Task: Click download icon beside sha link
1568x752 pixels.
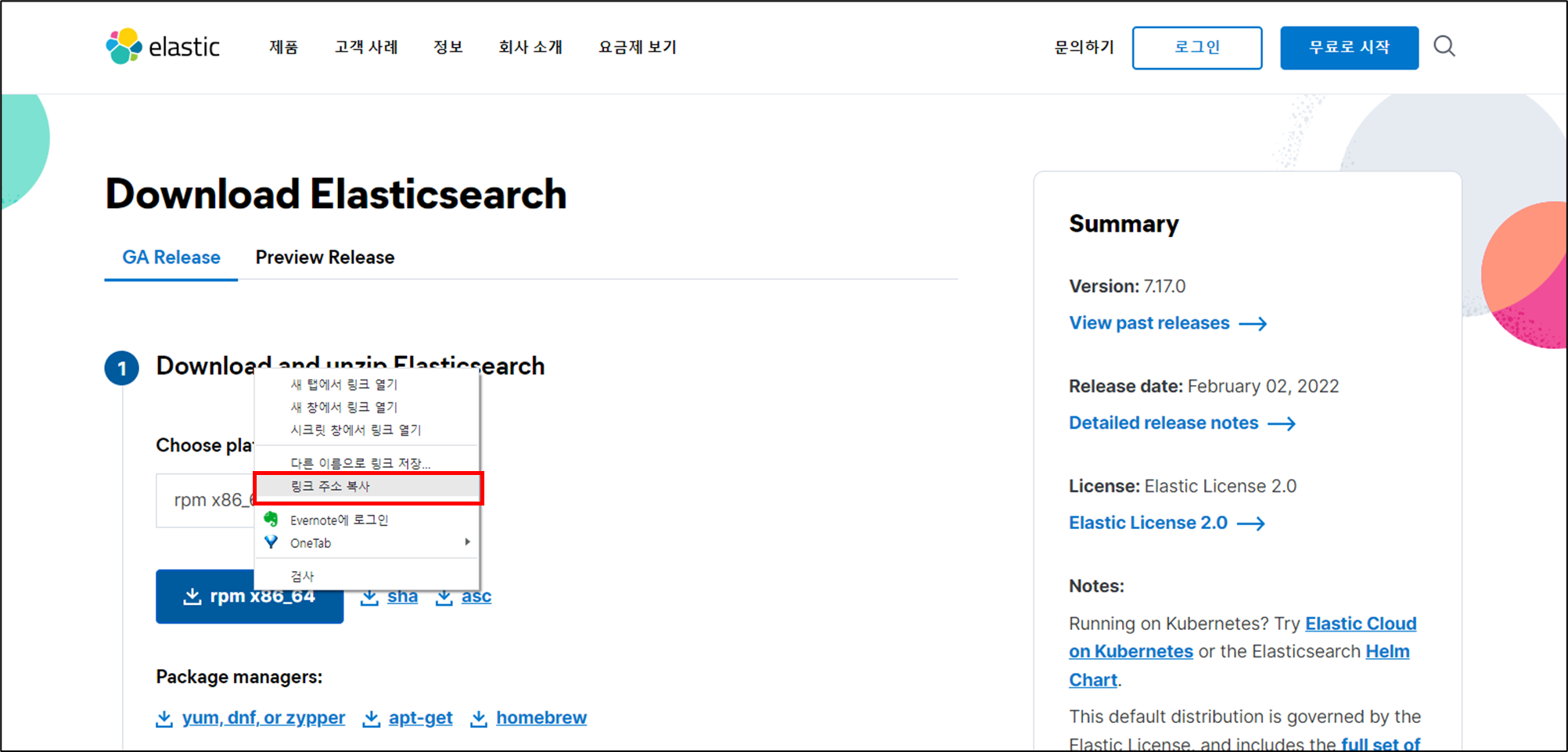Action: 369,597
